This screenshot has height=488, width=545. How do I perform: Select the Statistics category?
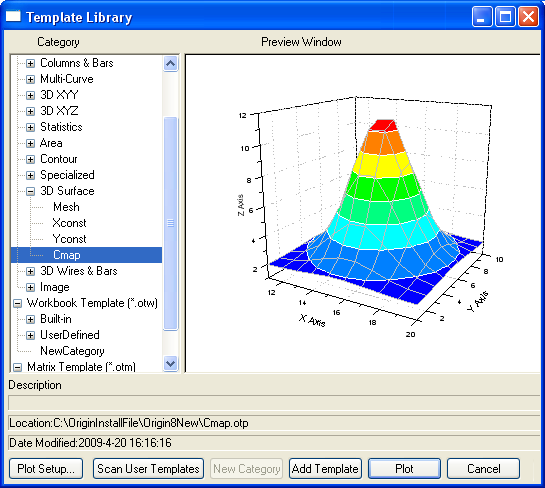coord(61,127)
